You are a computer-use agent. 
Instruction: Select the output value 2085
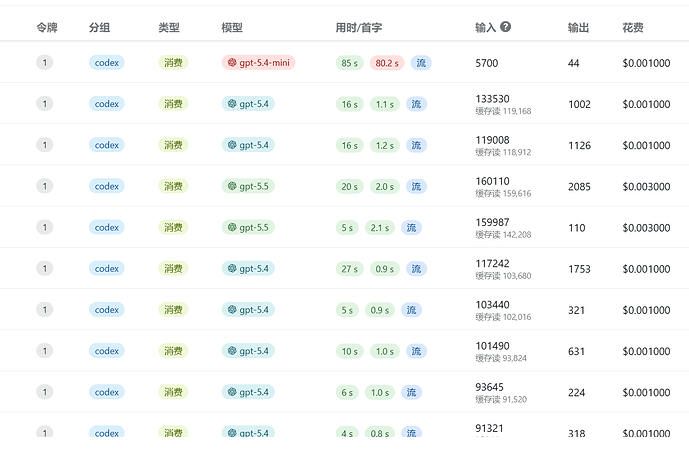(579, 187)
